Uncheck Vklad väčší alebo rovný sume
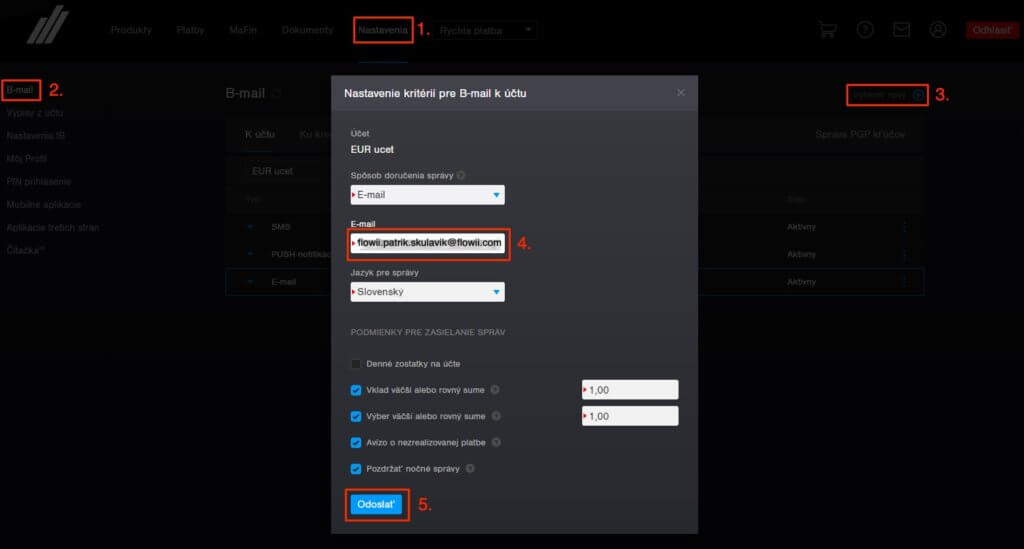 point(356,390)
